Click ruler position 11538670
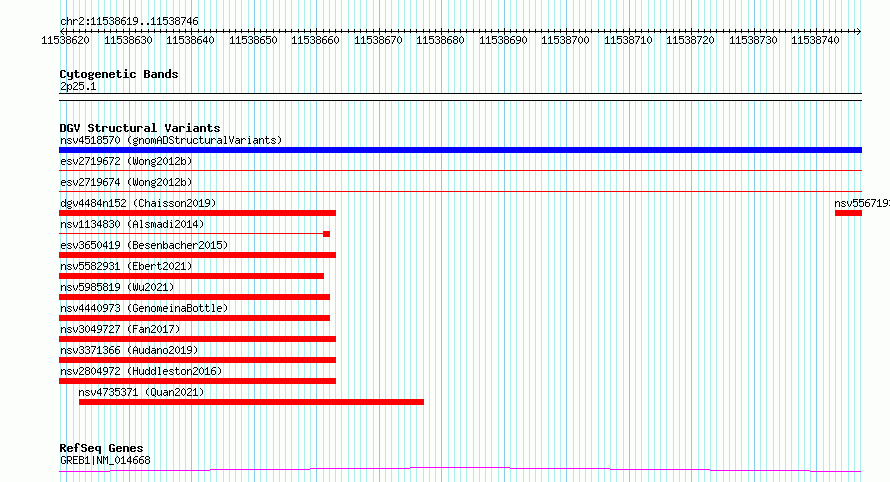The height and width of the screenshot is (482, 890). (x=378, y=40)
